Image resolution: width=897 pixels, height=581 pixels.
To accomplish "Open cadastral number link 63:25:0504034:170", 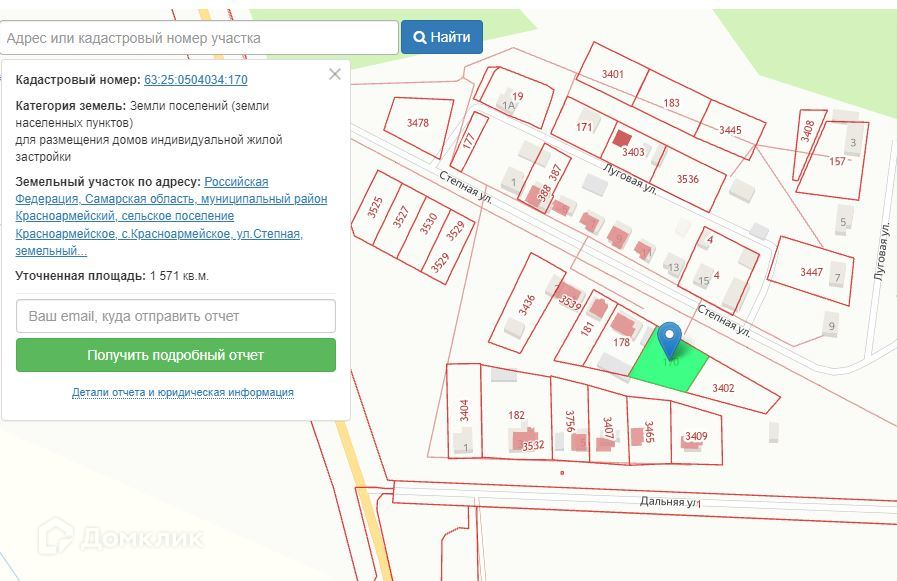I will 196,79.
